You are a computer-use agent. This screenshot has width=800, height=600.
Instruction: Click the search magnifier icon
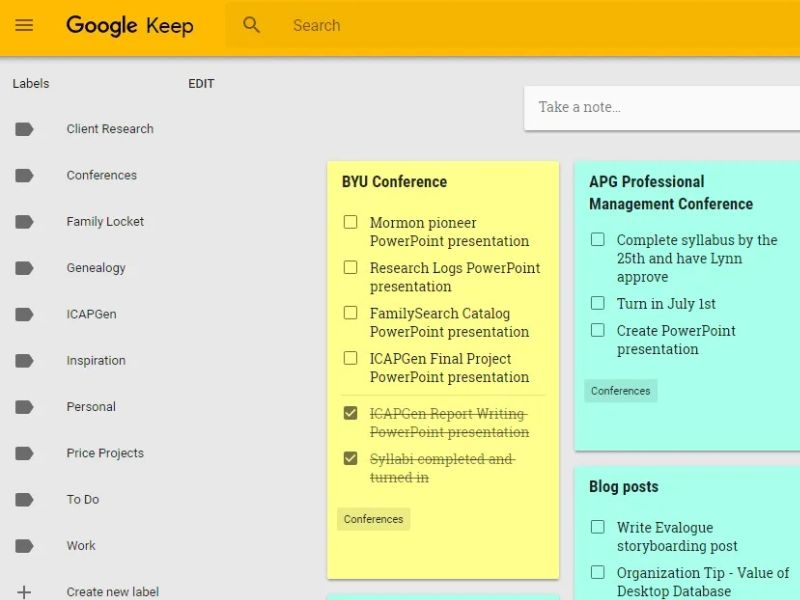point(250,25)
